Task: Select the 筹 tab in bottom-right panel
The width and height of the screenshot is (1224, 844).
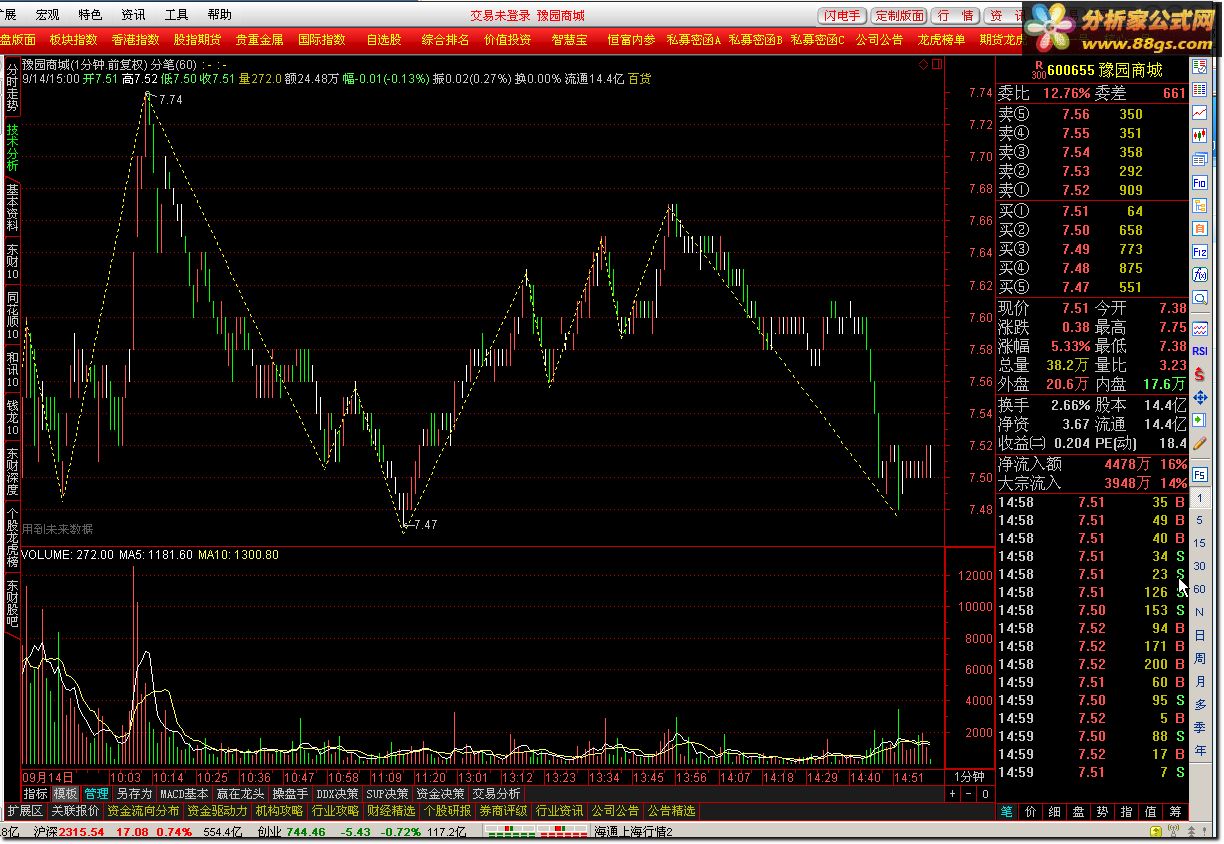Action: pos(1174,812)
